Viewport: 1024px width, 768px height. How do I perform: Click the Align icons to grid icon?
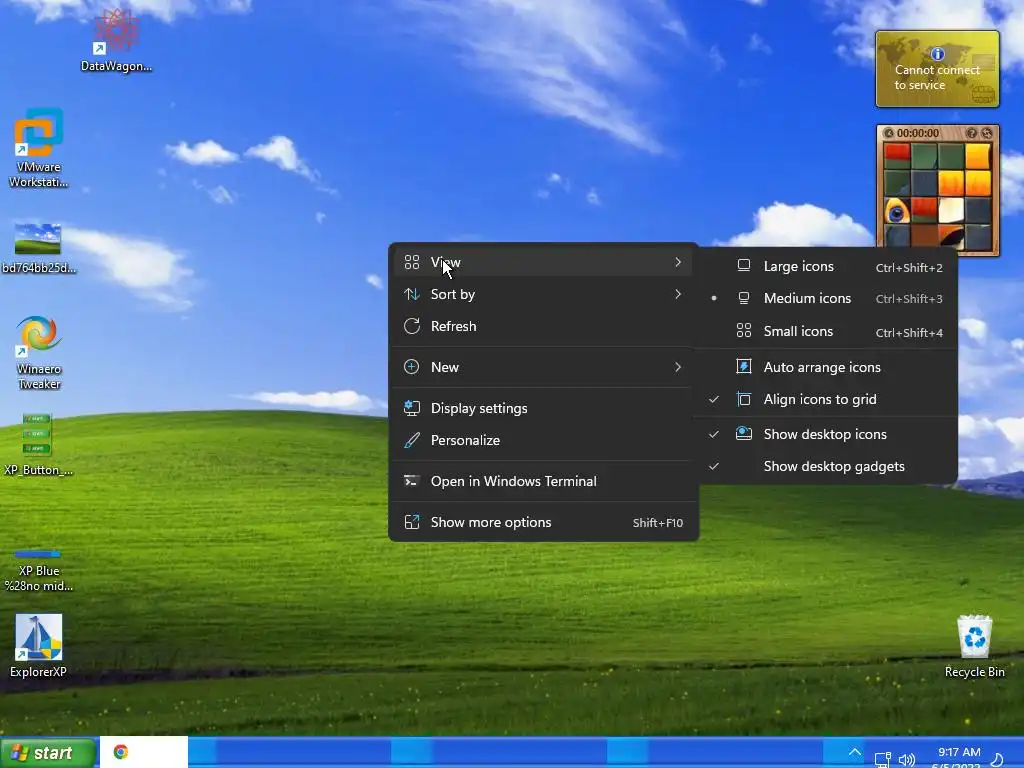(x=744, y=399)
